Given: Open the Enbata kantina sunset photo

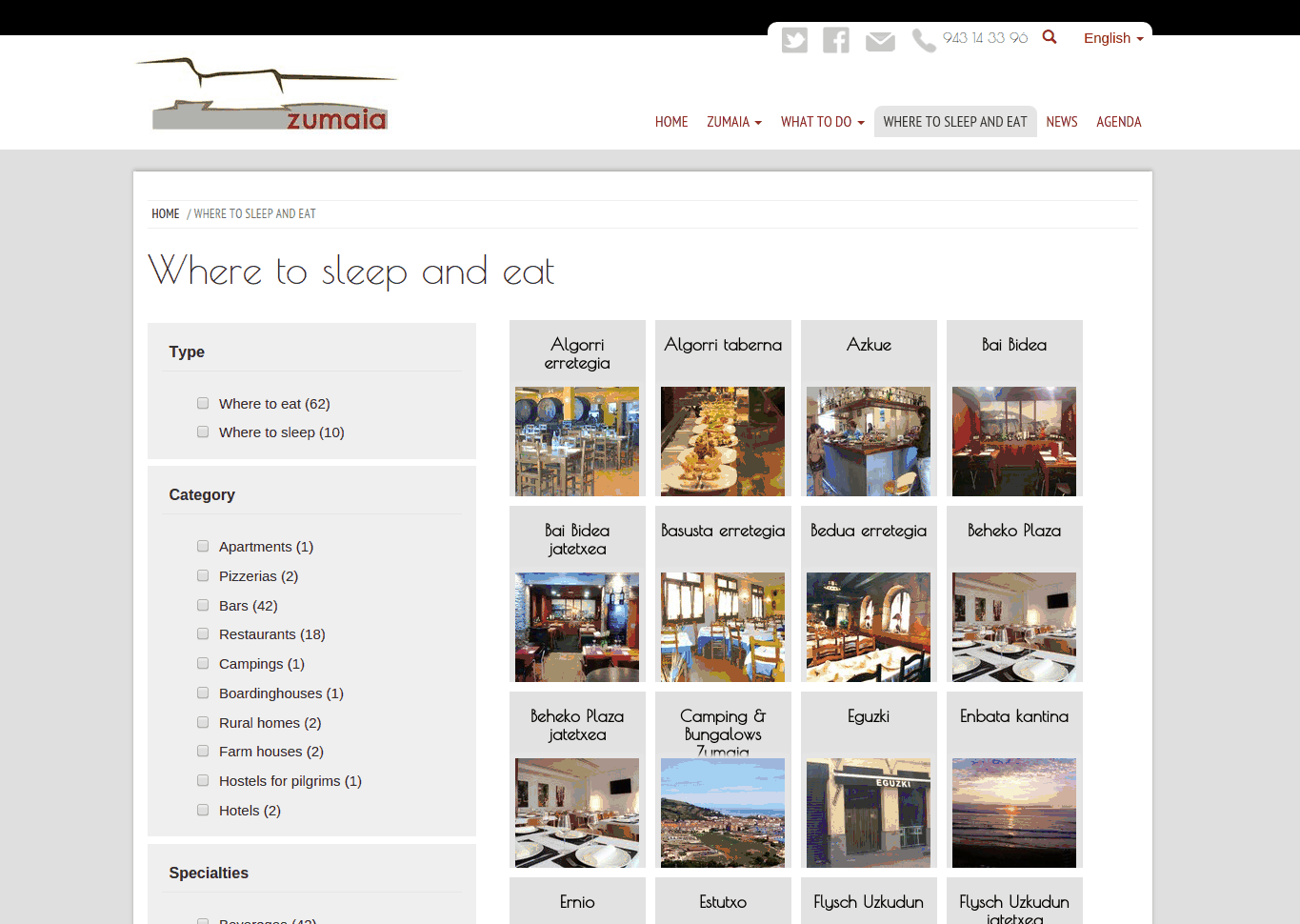Looking at the screenshot, I should pos(1014,813).
